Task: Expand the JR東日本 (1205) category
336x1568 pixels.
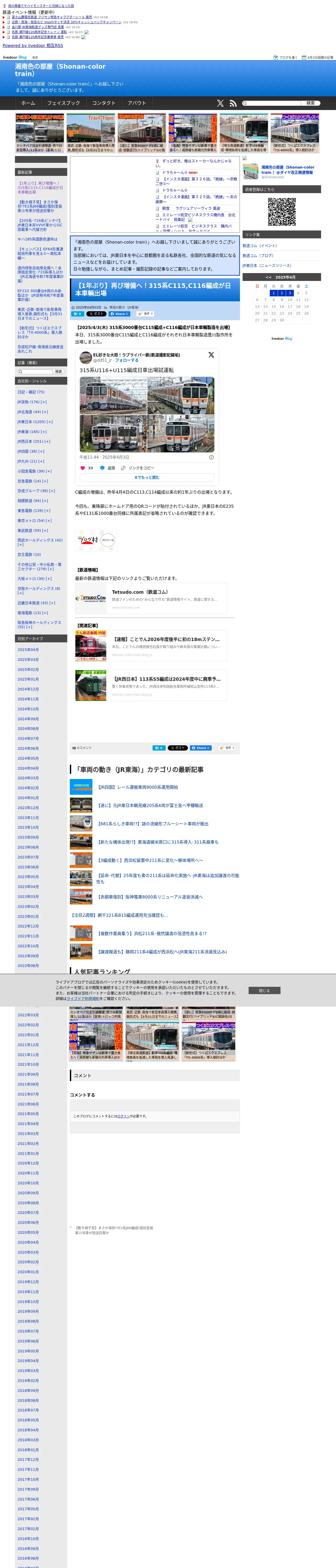Action: (x=49, y=422)
